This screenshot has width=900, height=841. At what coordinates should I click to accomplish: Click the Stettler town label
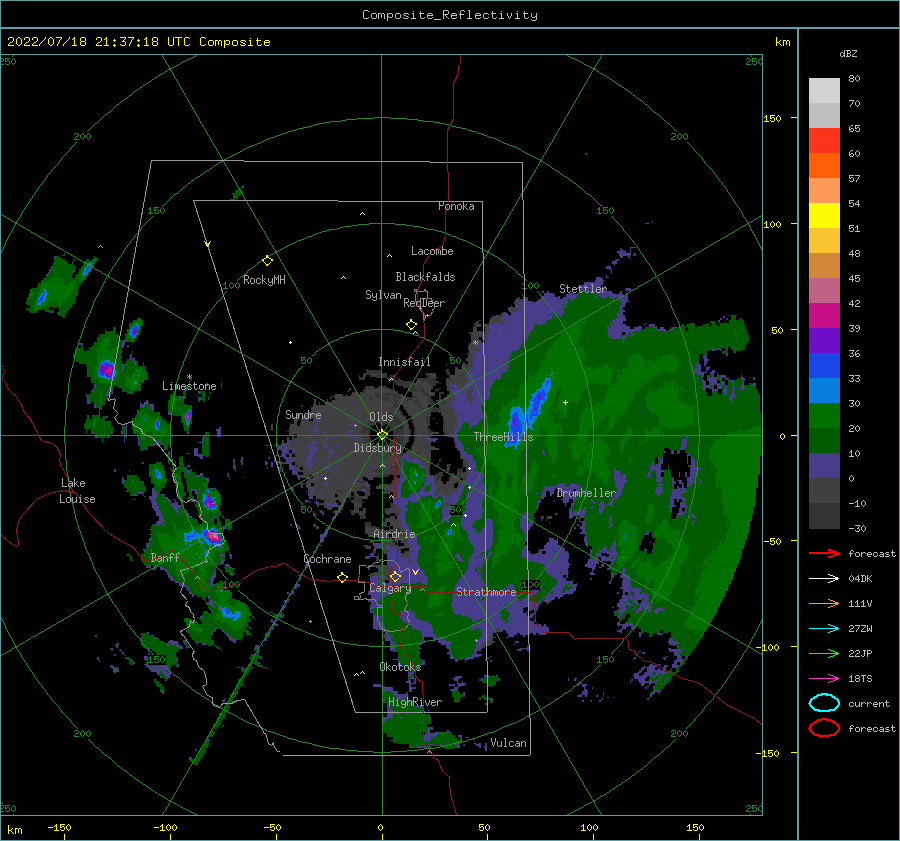(583, 289)
